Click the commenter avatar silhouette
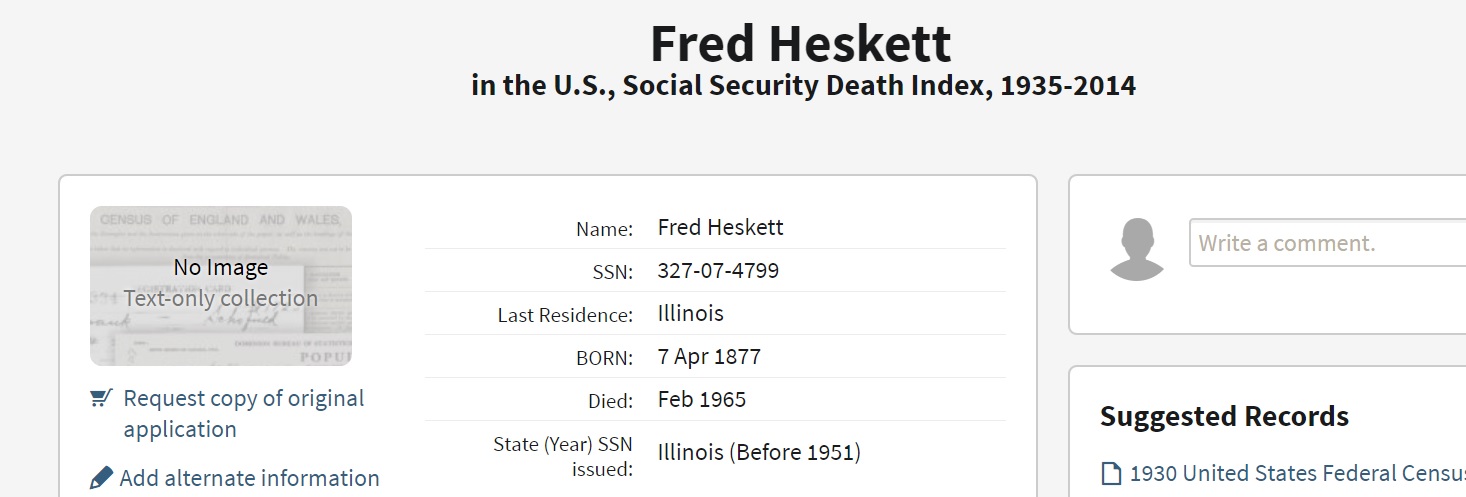This screenshot has height=497, width=1466. pyautogui.click(x=1137, y=250)
